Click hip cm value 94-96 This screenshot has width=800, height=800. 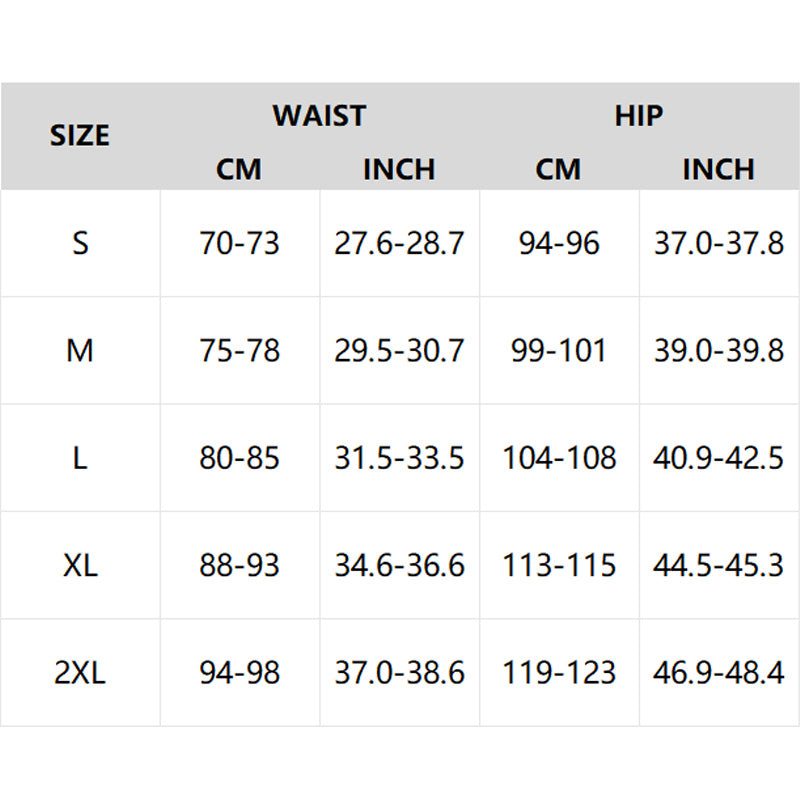(559, 243)
